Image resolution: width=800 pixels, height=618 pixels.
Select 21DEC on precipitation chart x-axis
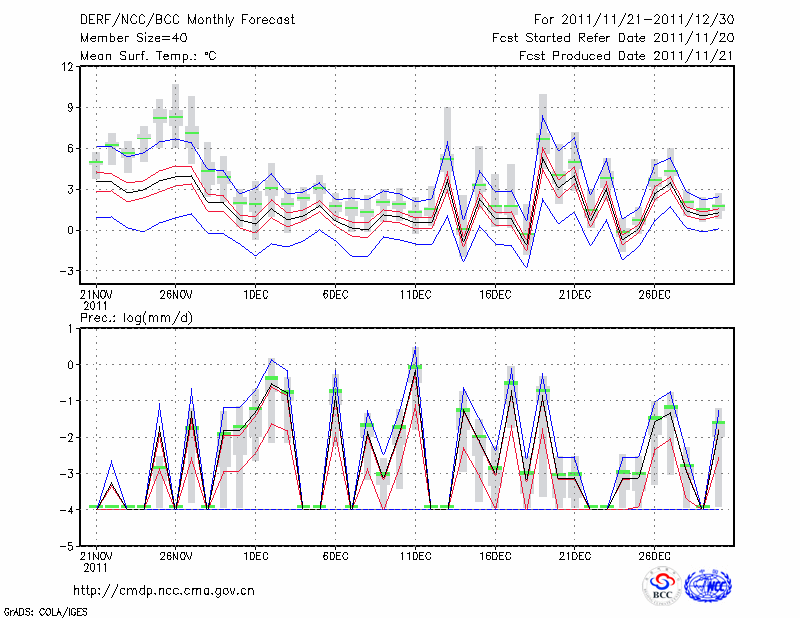coord(574,556)
